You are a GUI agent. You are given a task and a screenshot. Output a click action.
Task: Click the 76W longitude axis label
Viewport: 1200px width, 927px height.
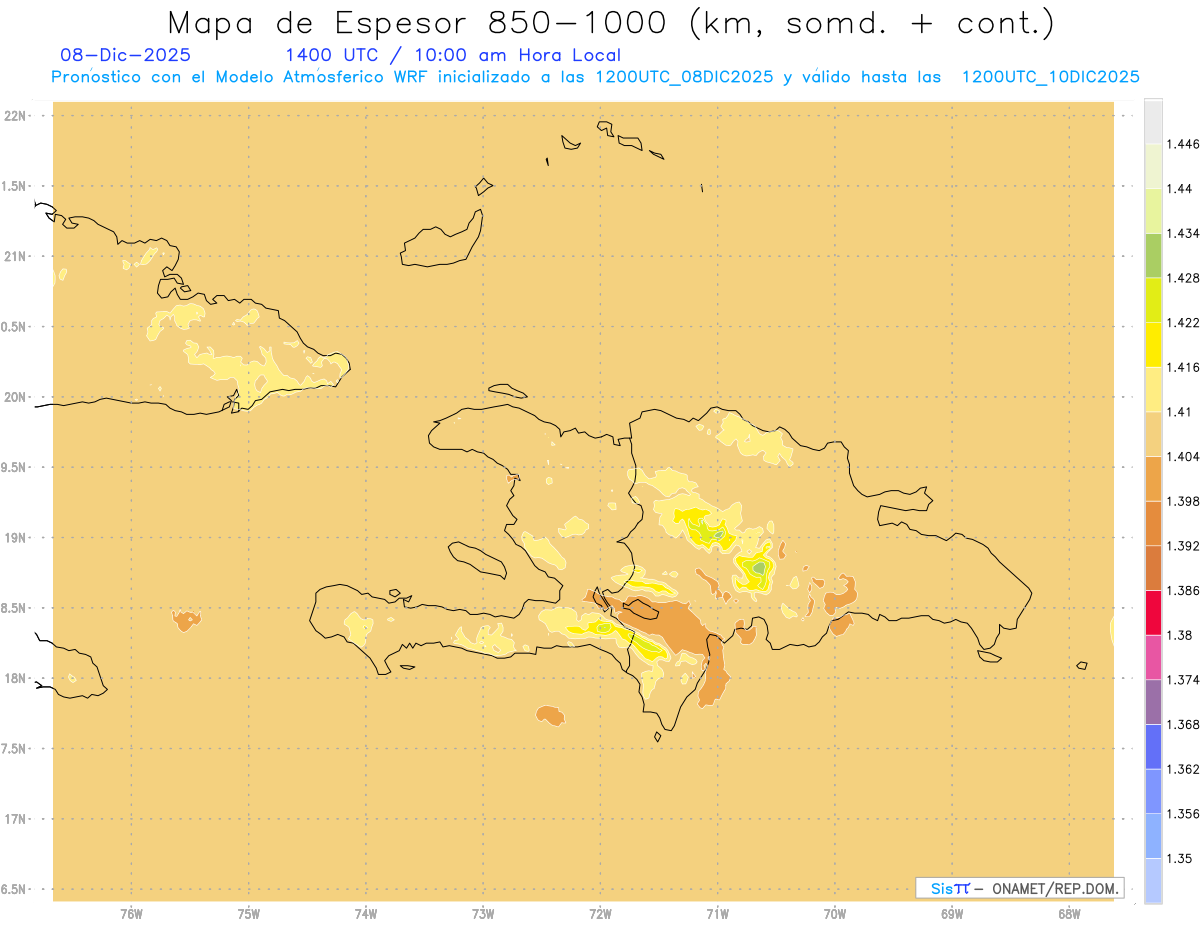[131, 913]
